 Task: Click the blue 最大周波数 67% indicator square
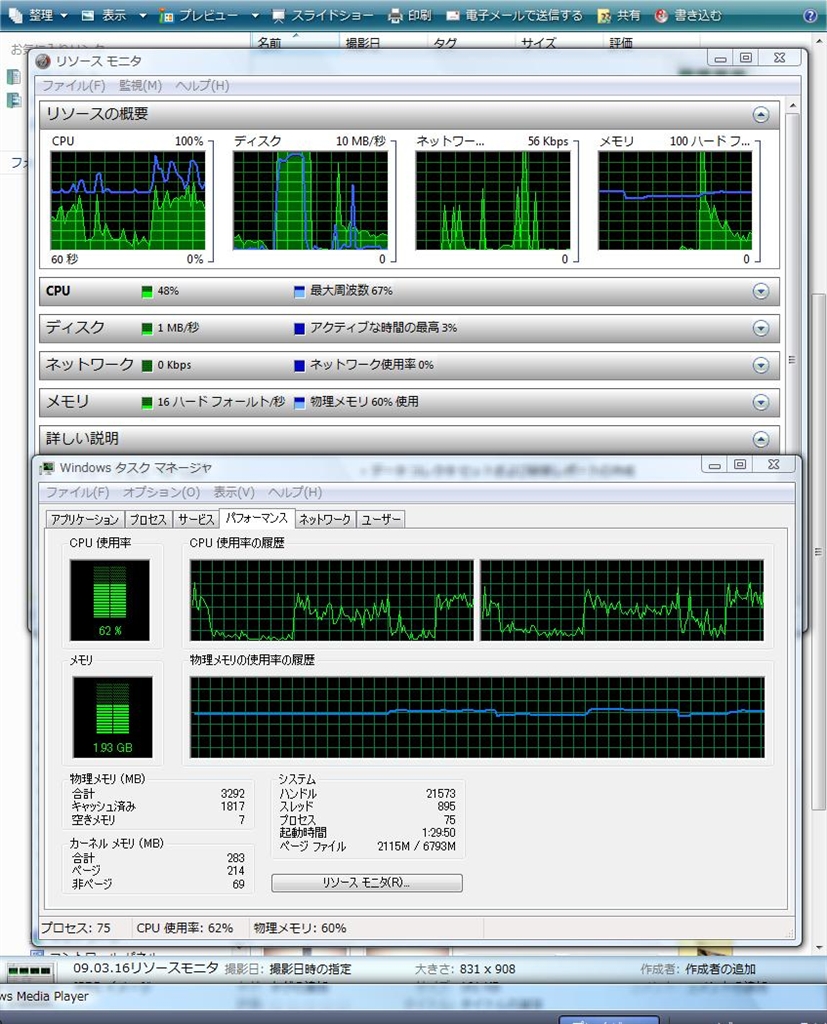[x=299, y=291]
